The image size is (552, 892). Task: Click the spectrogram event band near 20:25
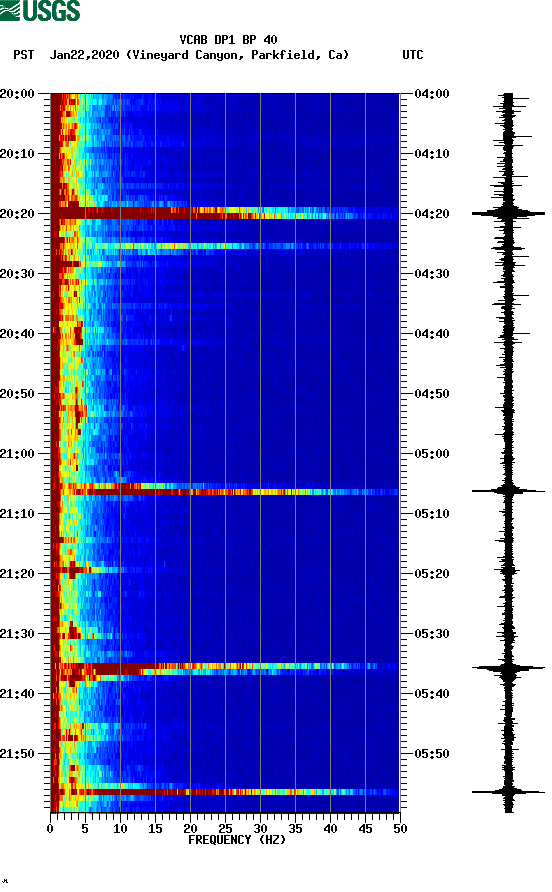[225, 246]
